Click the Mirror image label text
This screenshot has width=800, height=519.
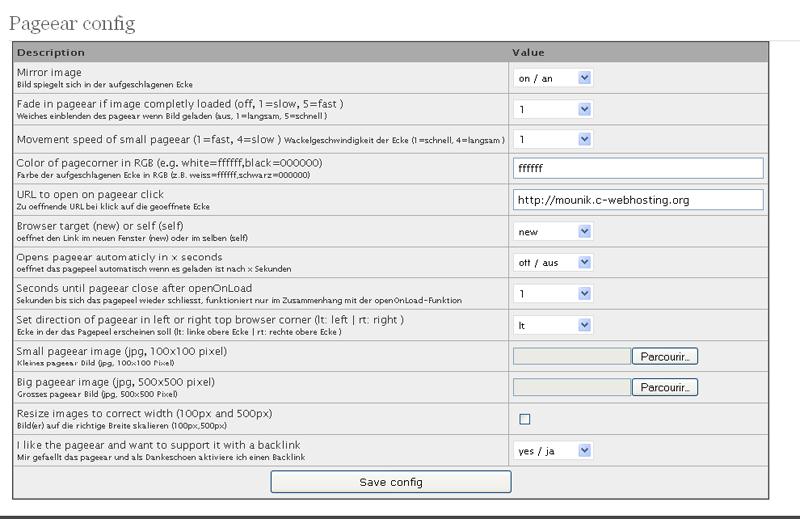pos(49,72)
